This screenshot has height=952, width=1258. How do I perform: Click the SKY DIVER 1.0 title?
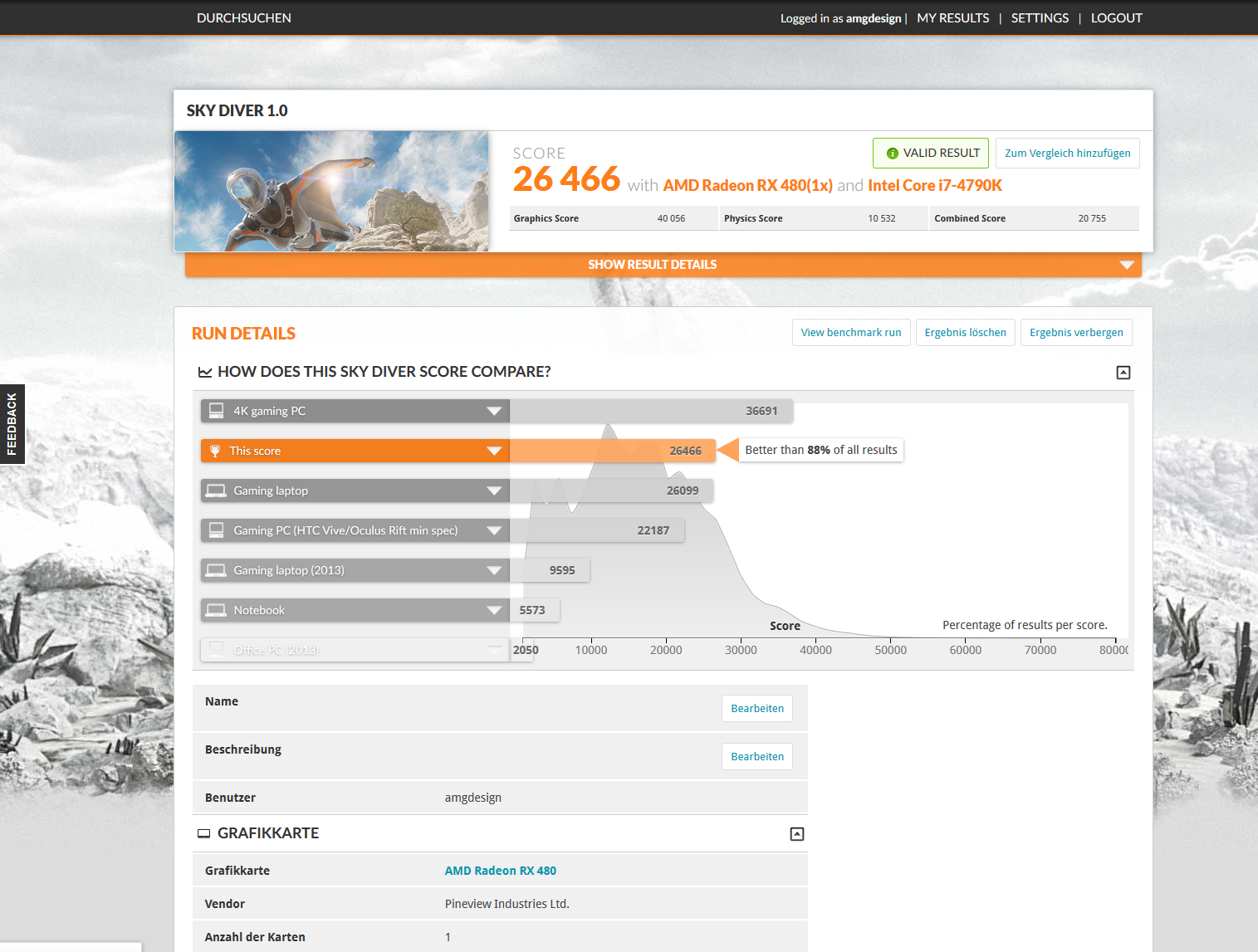pos(237,110)
